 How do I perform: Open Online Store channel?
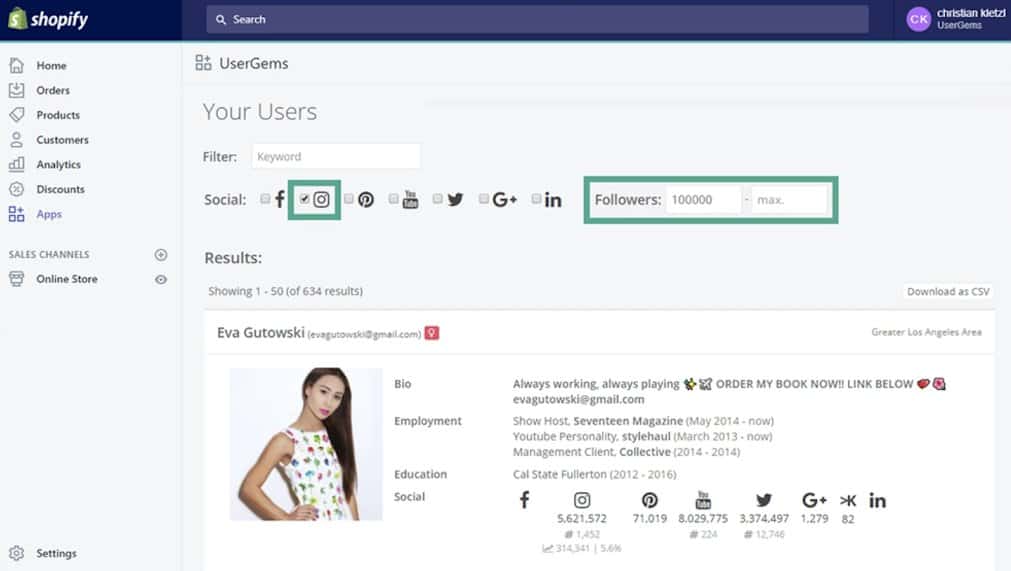click(x=67, y=279)
